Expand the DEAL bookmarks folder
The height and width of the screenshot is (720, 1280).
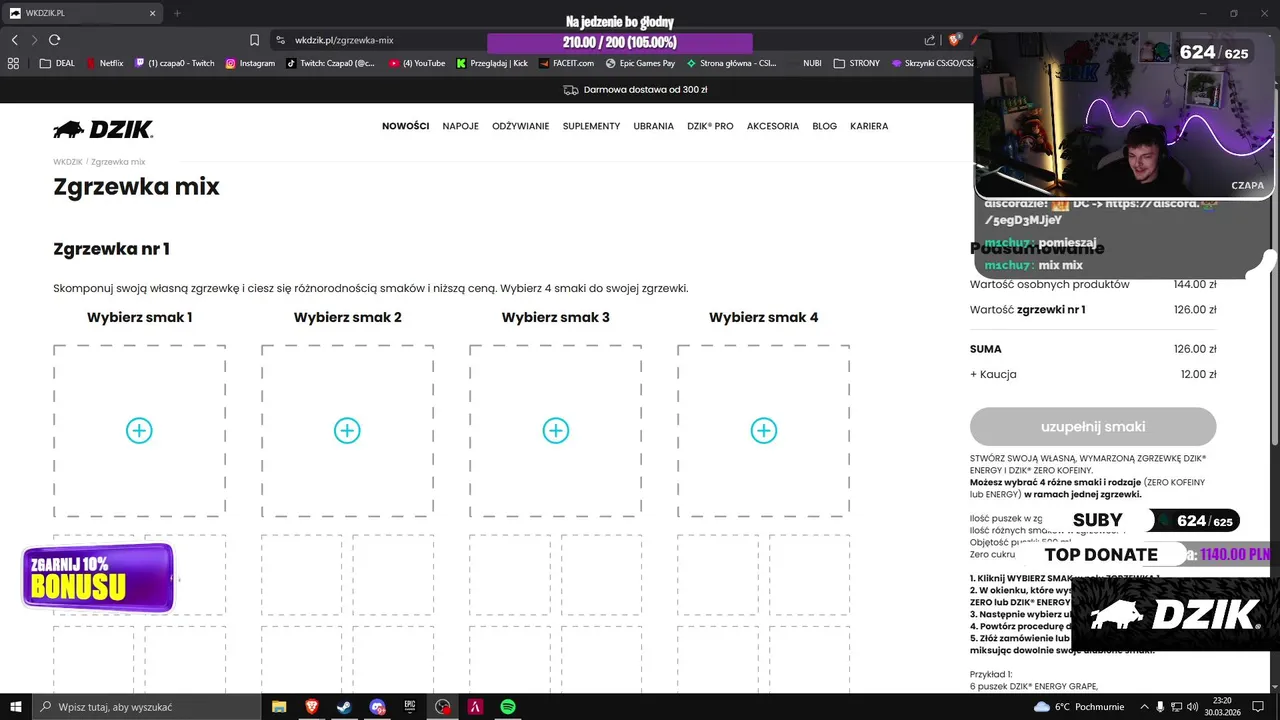tap(57, 63)
